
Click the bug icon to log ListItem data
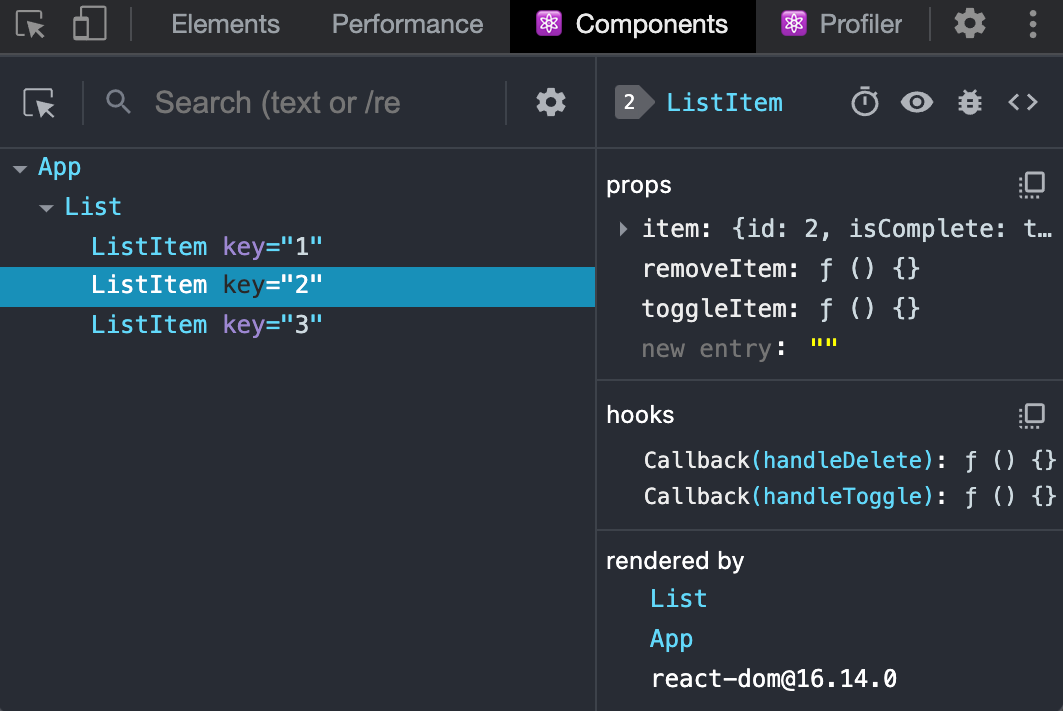coord(969,102)
